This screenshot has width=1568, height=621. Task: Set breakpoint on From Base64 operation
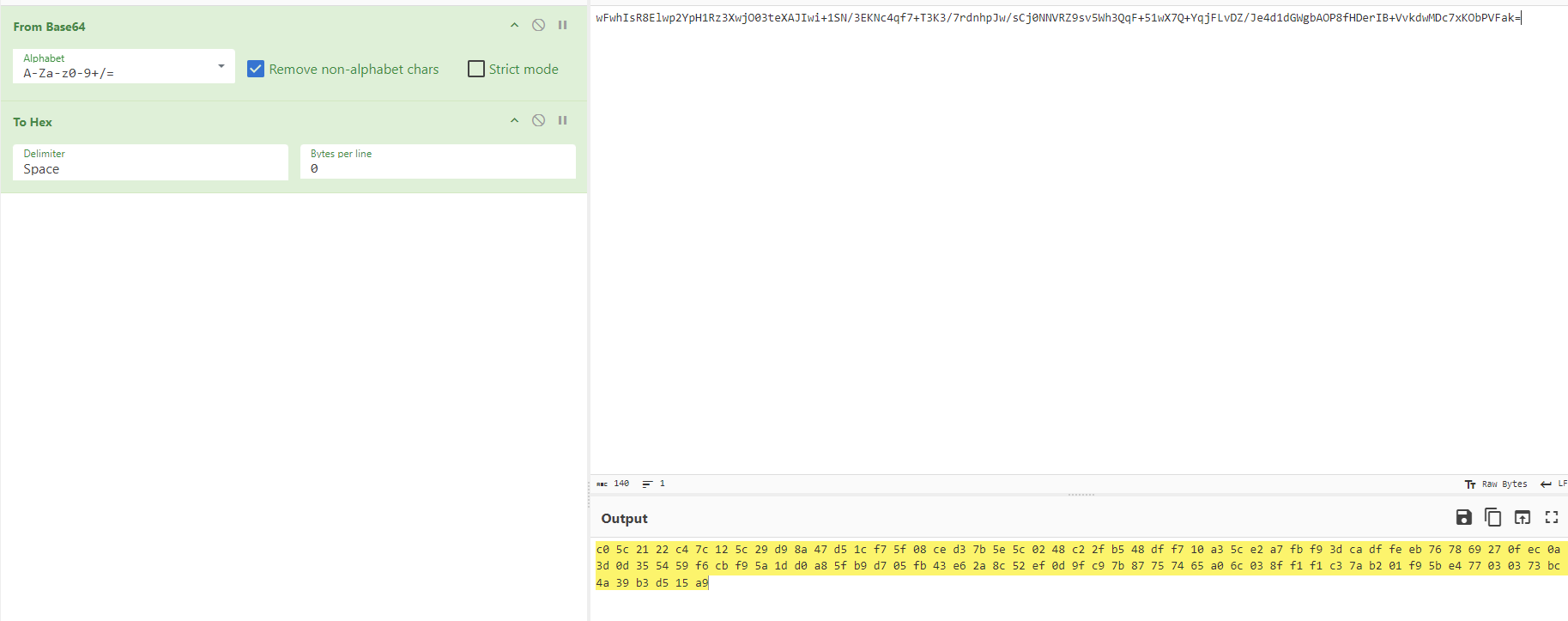[563, 26]
